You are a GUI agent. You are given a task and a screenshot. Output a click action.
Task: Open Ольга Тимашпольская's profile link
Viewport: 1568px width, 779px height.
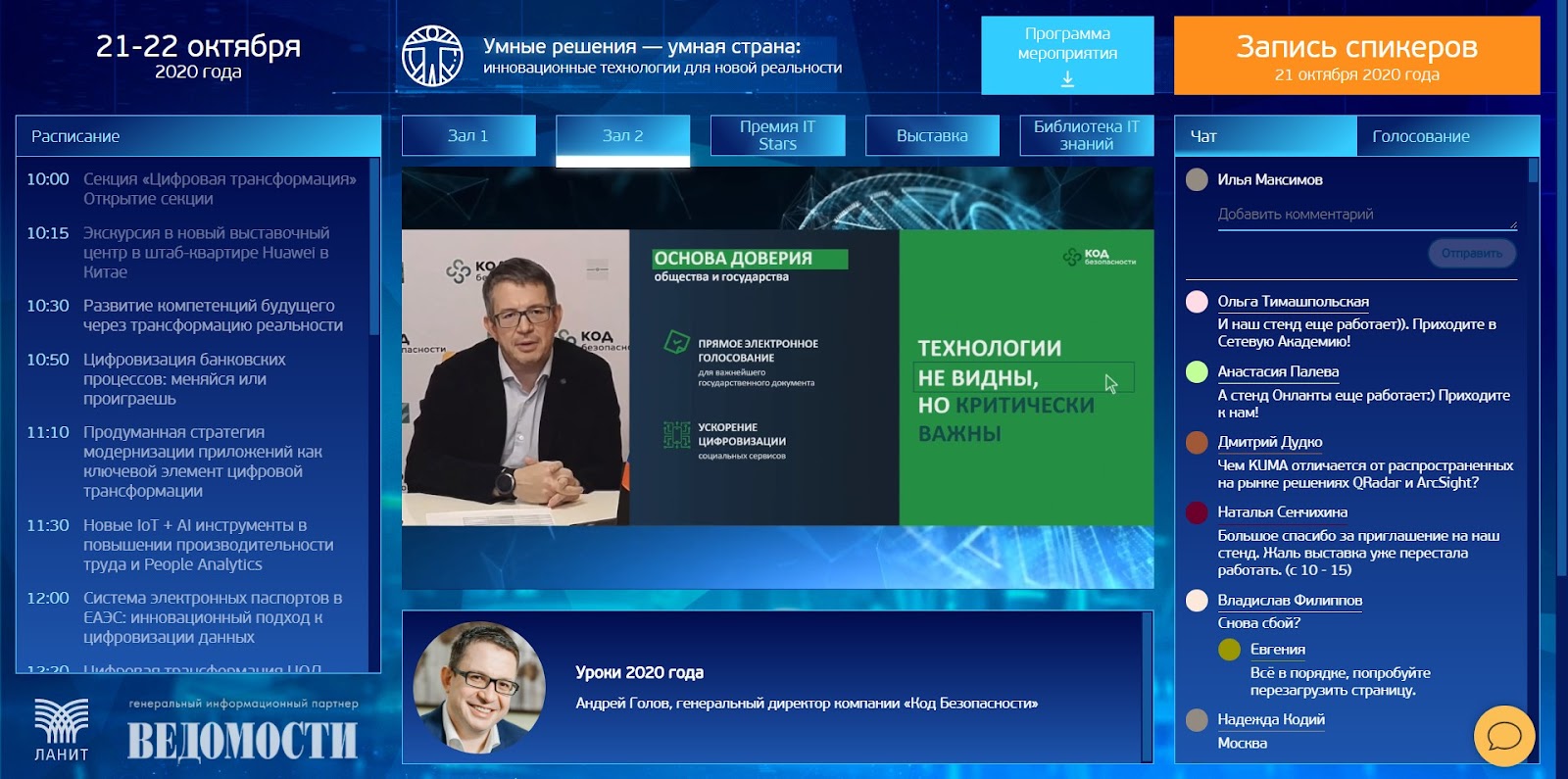click(x=1293, y=302)
